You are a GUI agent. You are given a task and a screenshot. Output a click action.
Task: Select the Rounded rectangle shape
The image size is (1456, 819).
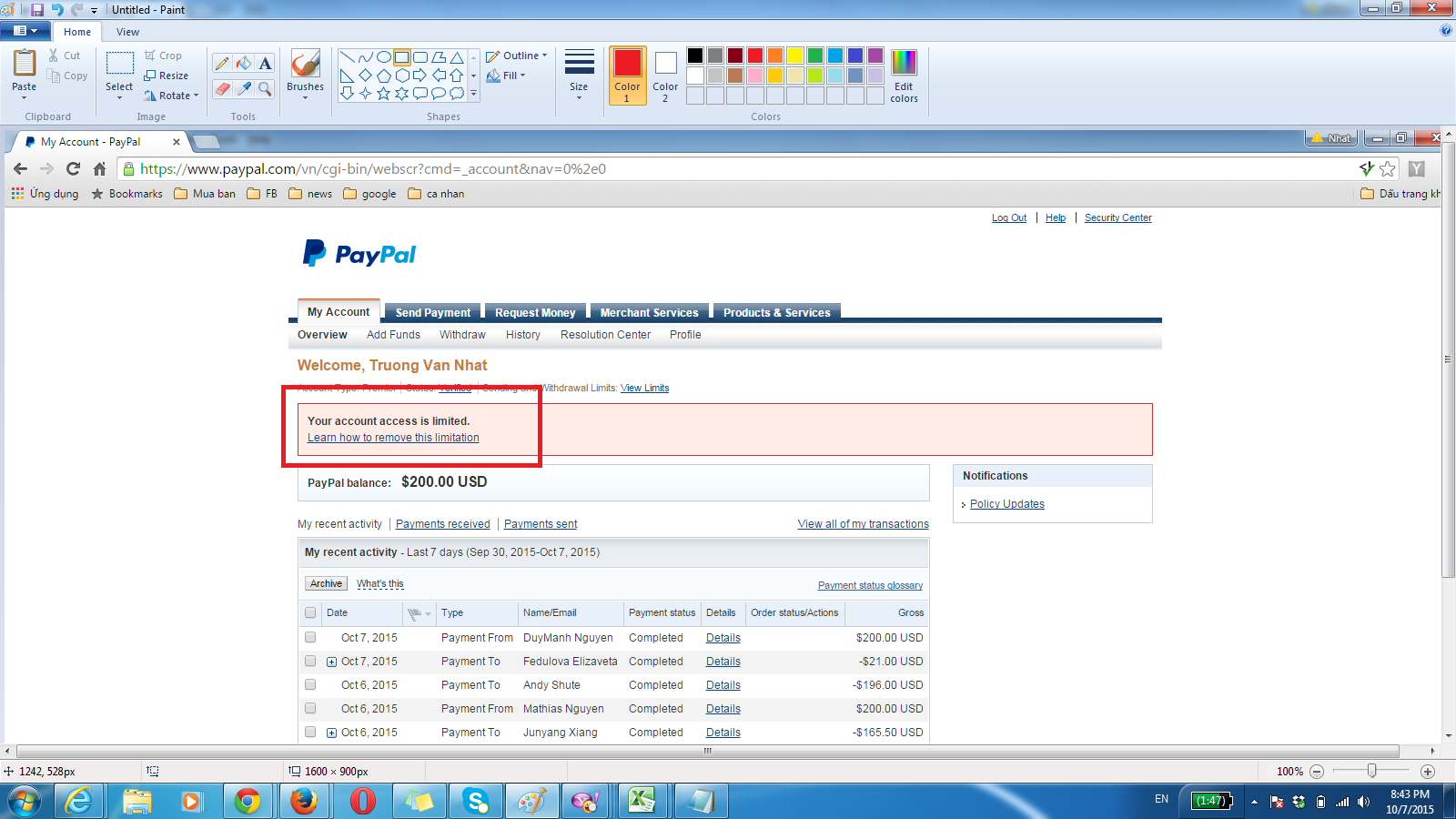click(420, 57)
